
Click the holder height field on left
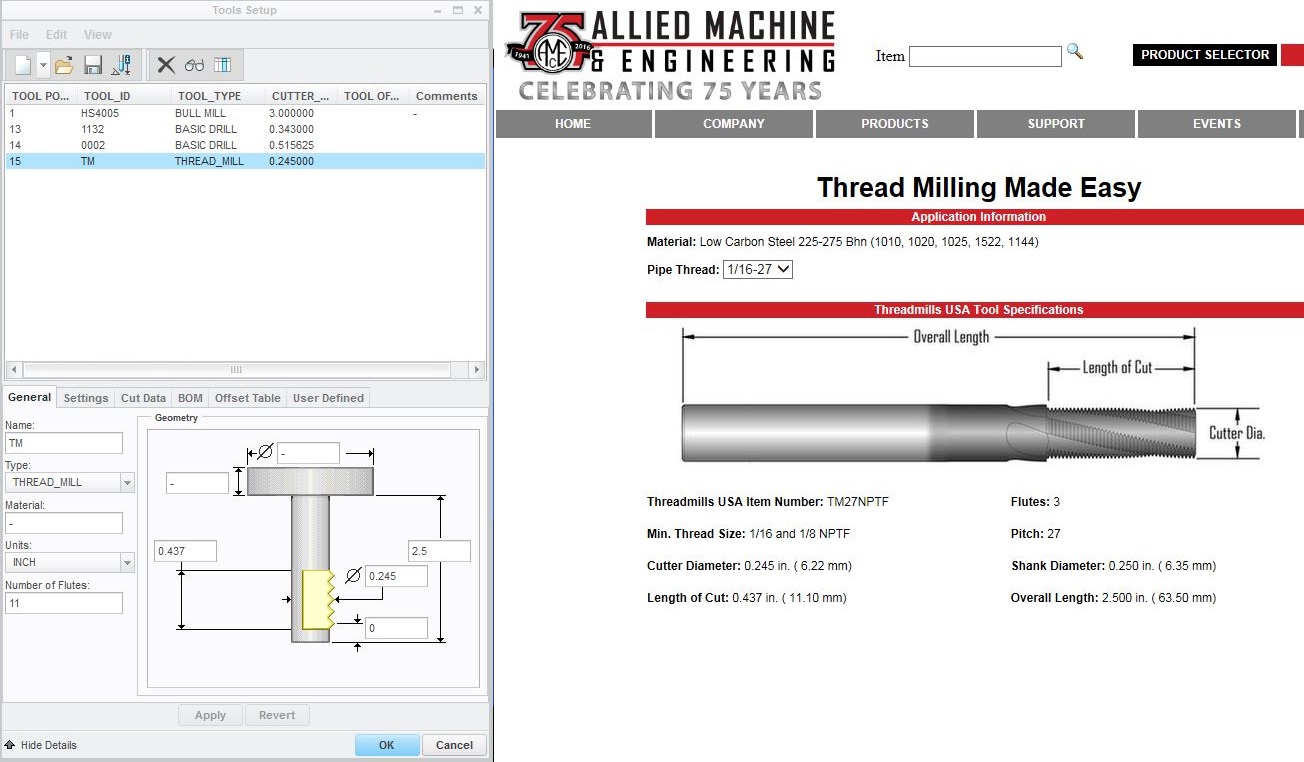[x=197, y=483]
